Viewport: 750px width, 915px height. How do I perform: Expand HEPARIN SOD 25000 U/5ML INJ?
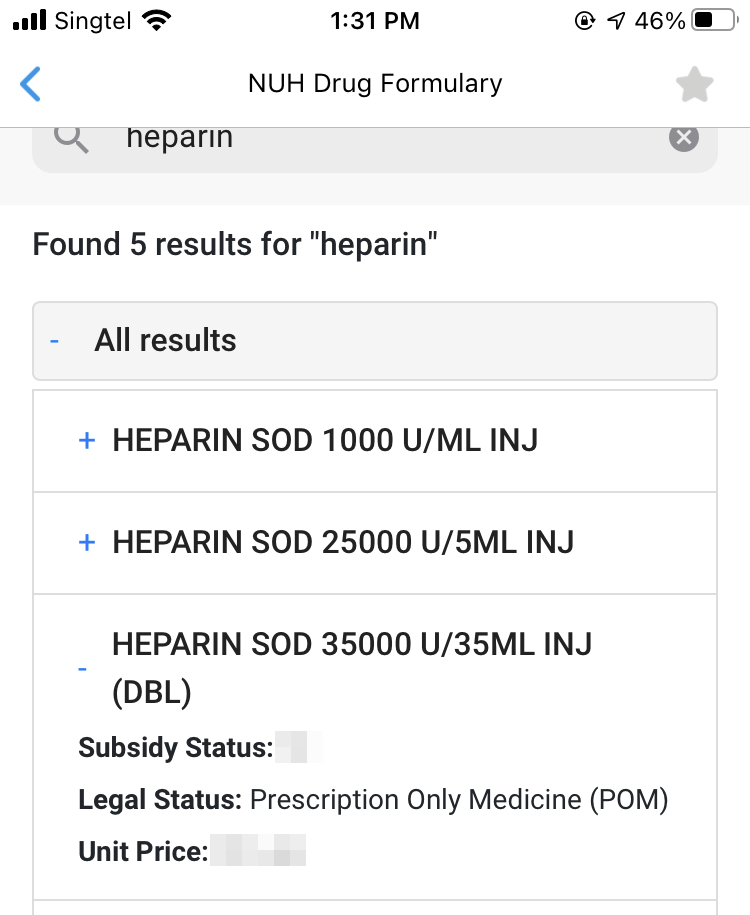pyautogui.click(x=87, y=542)
